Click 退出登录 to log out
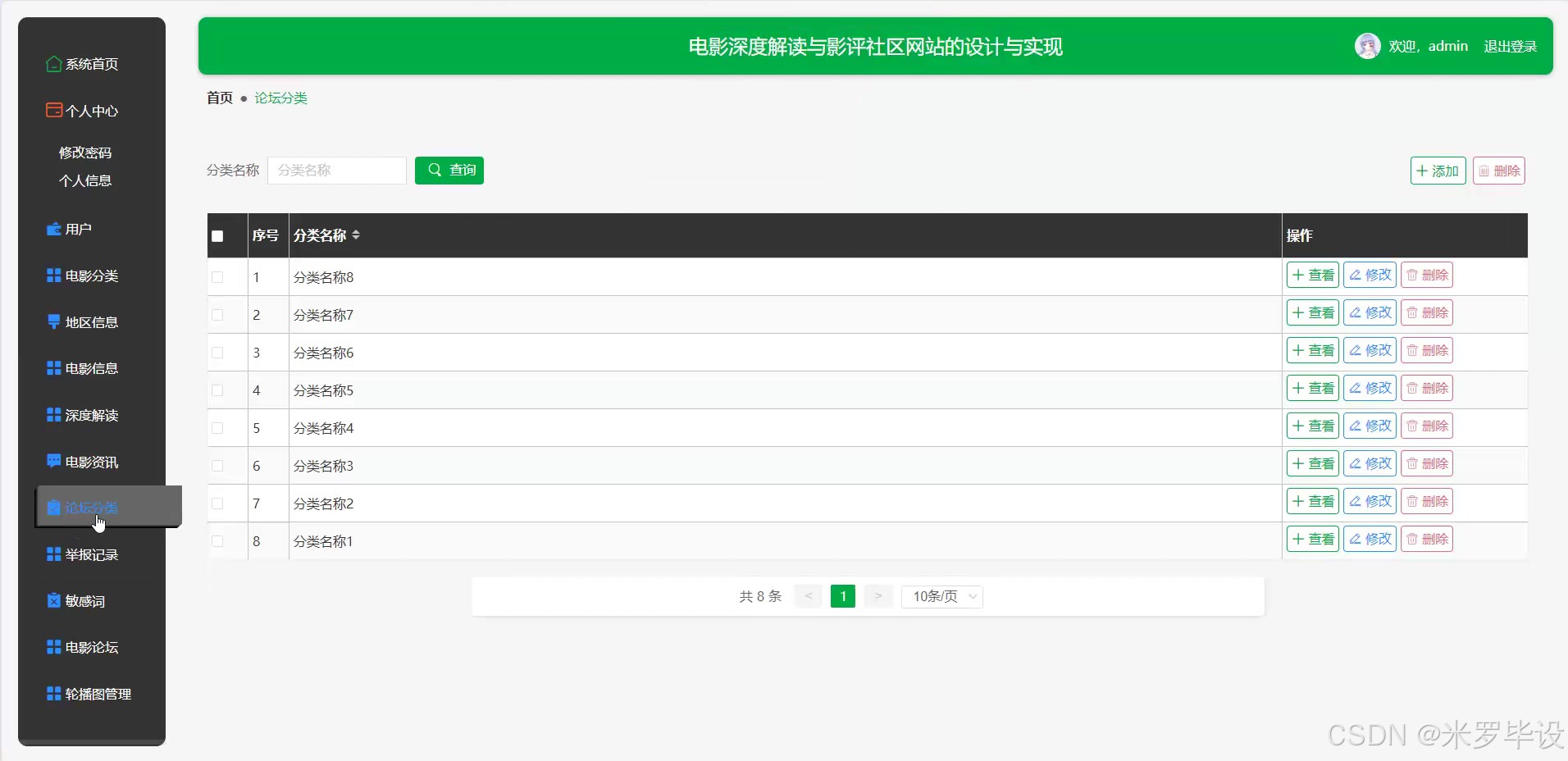Viewport: 1568px width, 761px height. pos(1510,46)
